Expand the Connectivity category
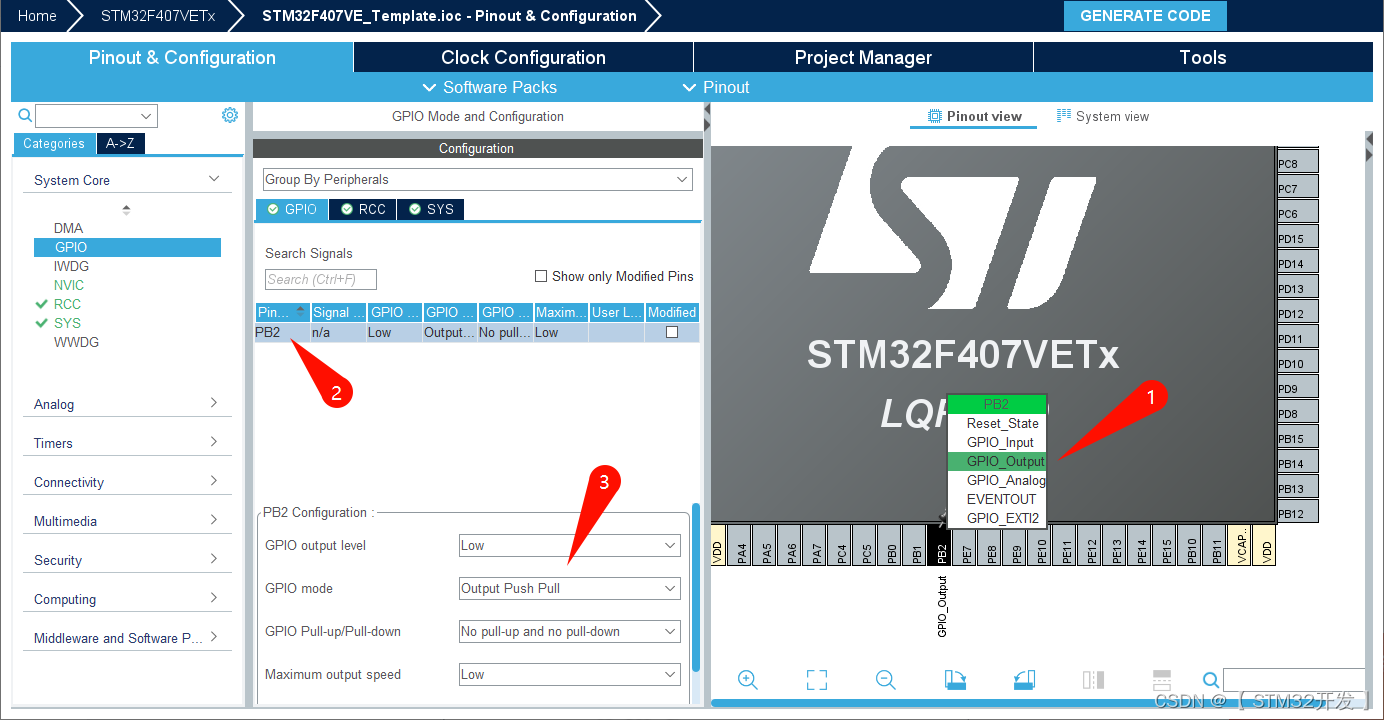Screen dimensions: 1384x720 pos(127,482)
